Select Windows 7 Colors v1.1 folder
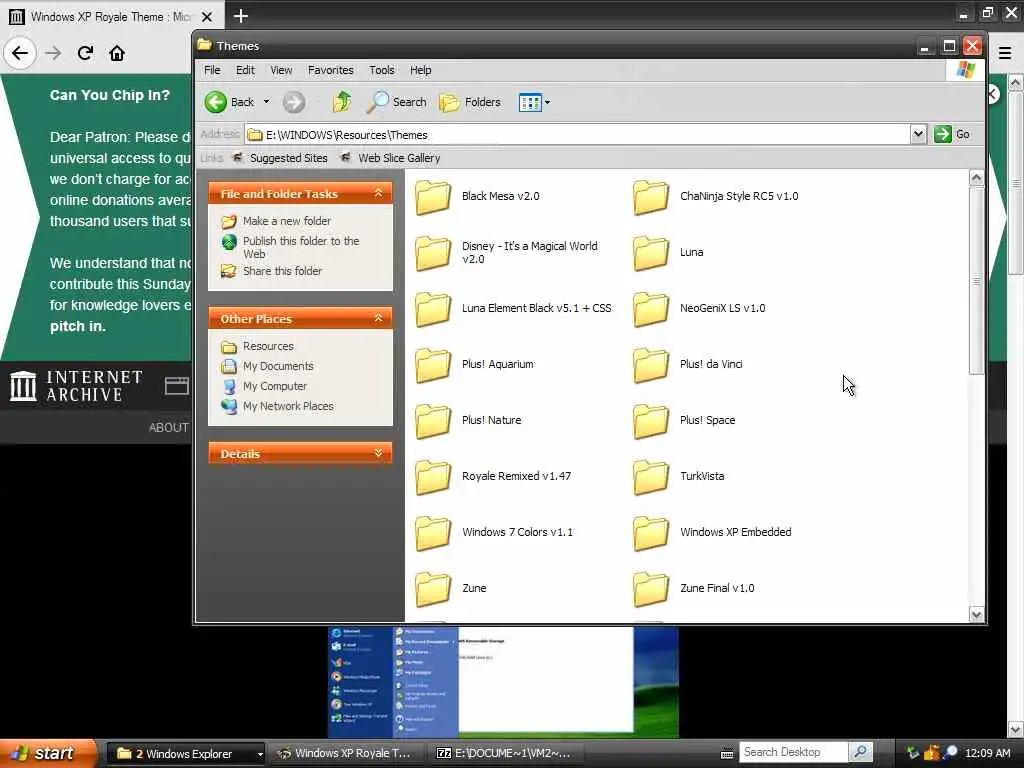1024x768 pixels. (x=494, y=534)
